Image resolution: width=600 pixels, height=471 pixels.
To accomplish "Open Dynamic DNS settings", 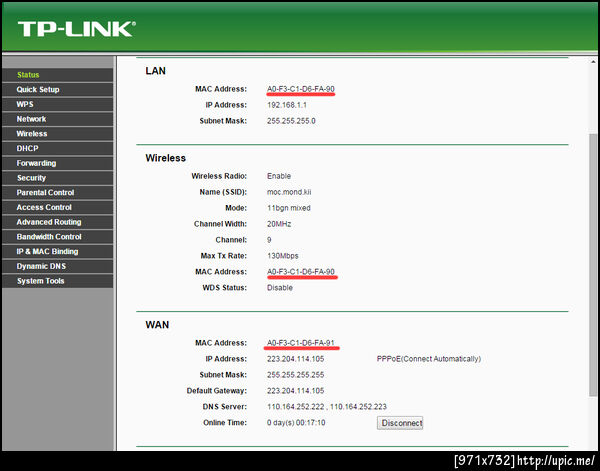I will pyautogui.click(x=57, y=266).
